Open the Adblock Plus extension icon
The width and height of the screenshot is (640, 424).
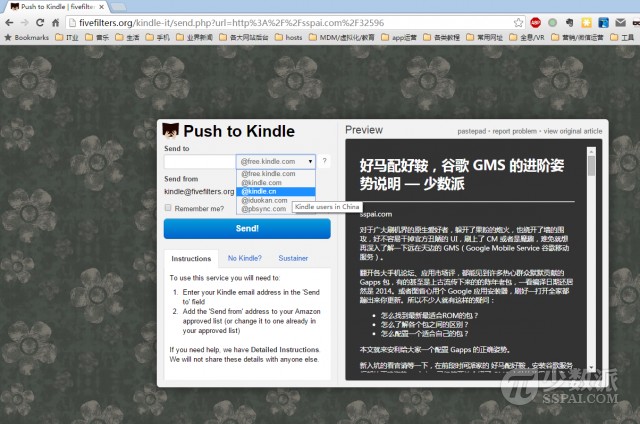pyautogui.click(x=536, y=22)
